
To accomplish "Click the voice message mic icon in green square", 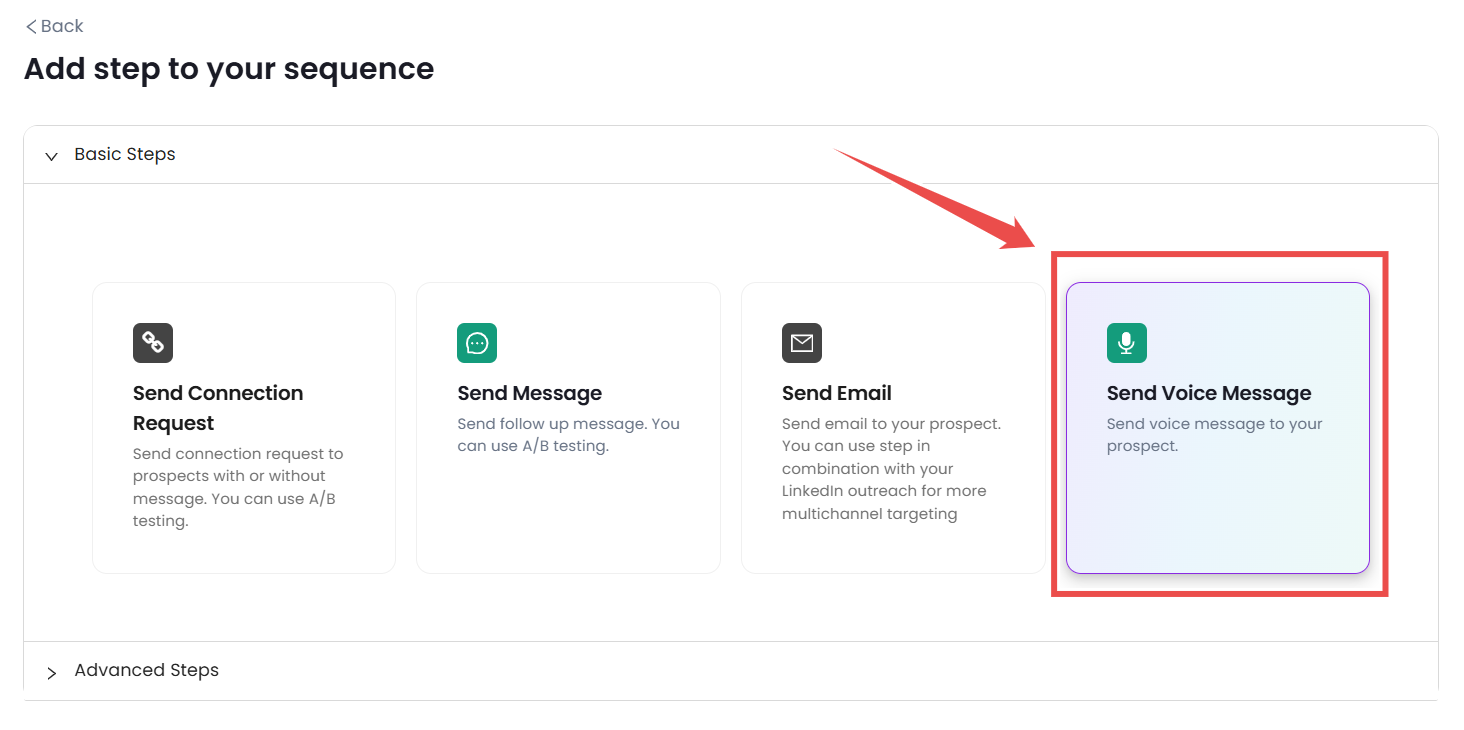I will coord(1127,343).
